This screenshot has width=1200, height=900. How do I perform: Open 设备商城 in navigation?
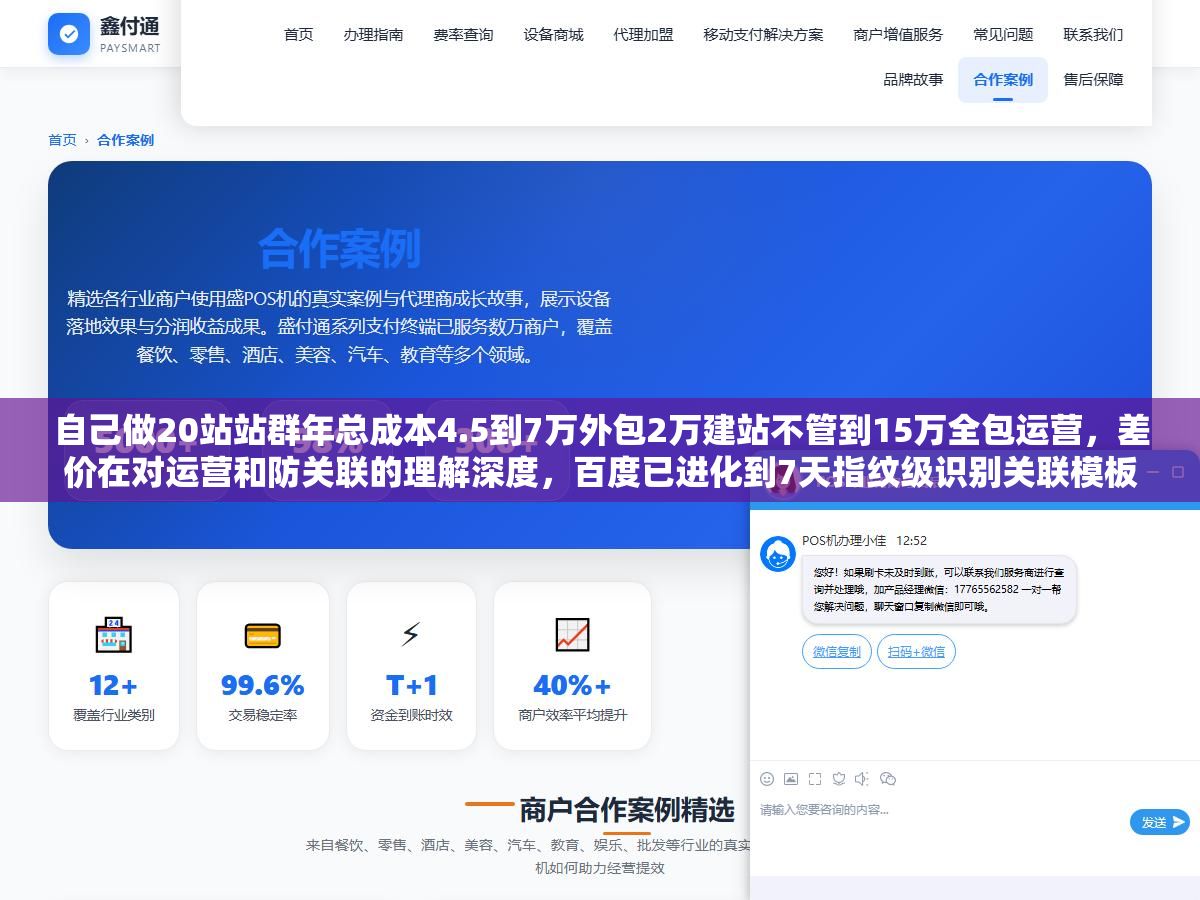pos(553,34)
